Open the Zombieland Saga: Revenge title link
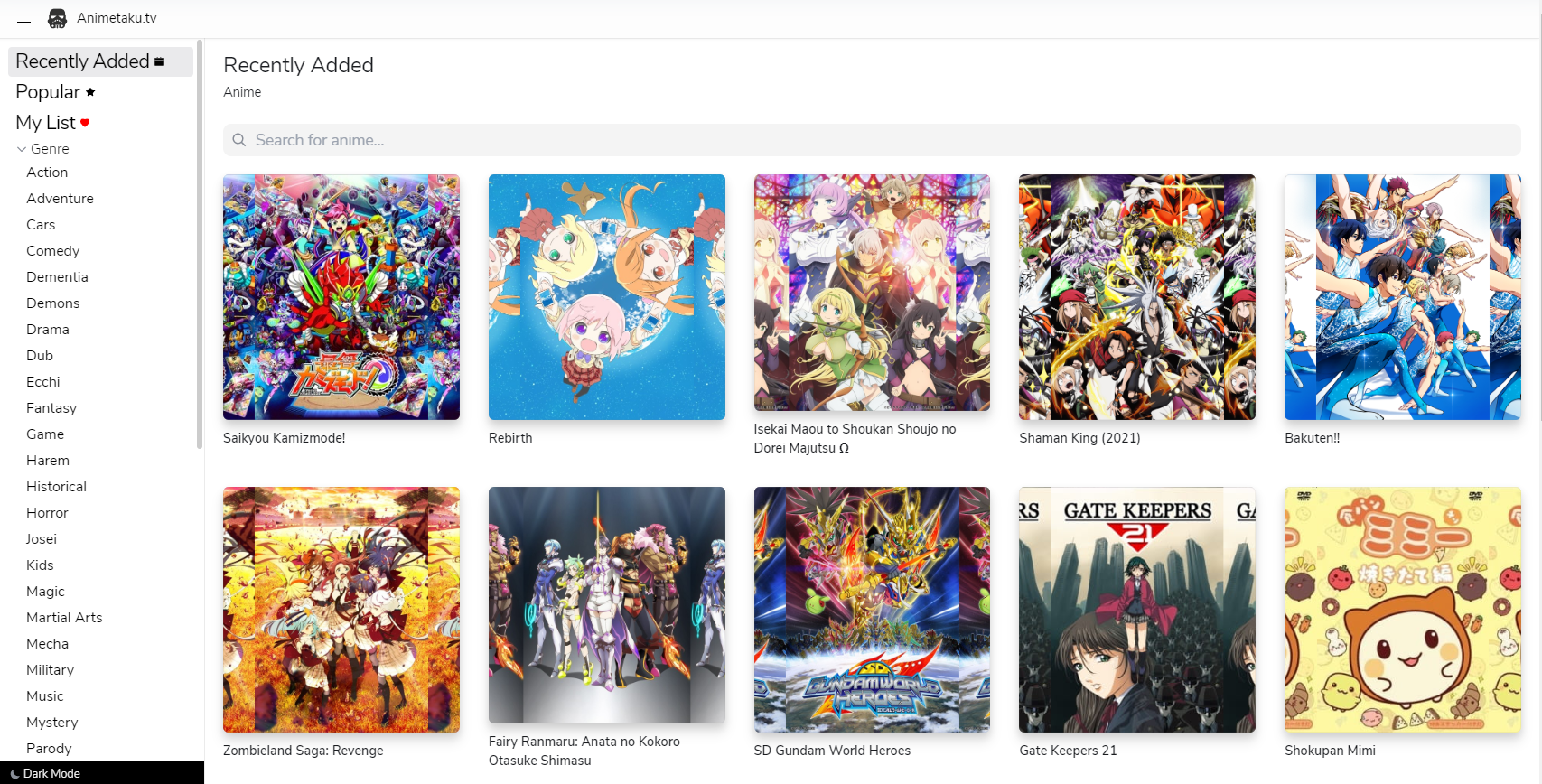This screenshot has width=1542, height=784. 303,751
